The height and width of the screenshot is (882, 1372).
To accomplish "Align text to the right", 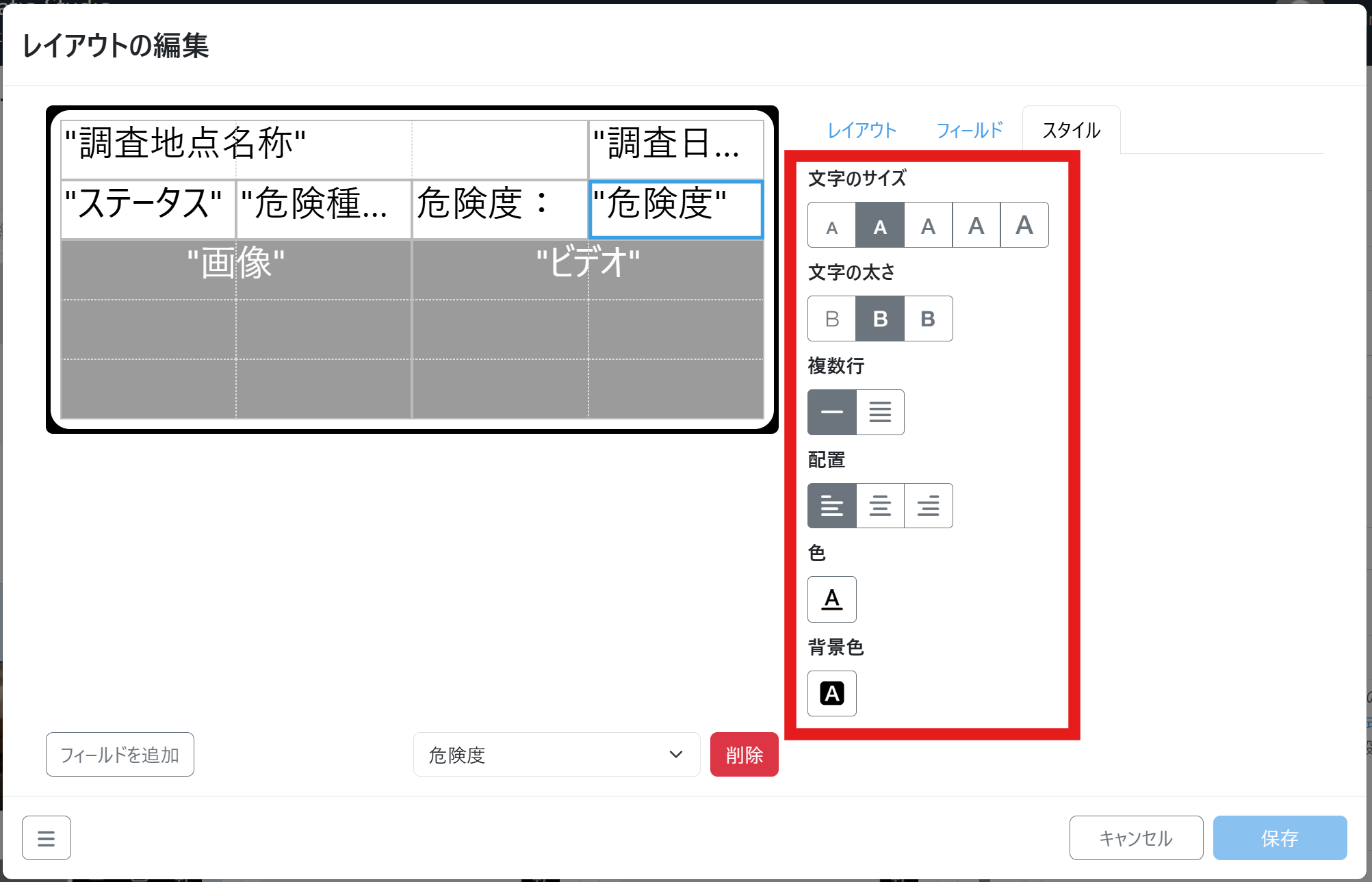I will [x=928, y=506].
